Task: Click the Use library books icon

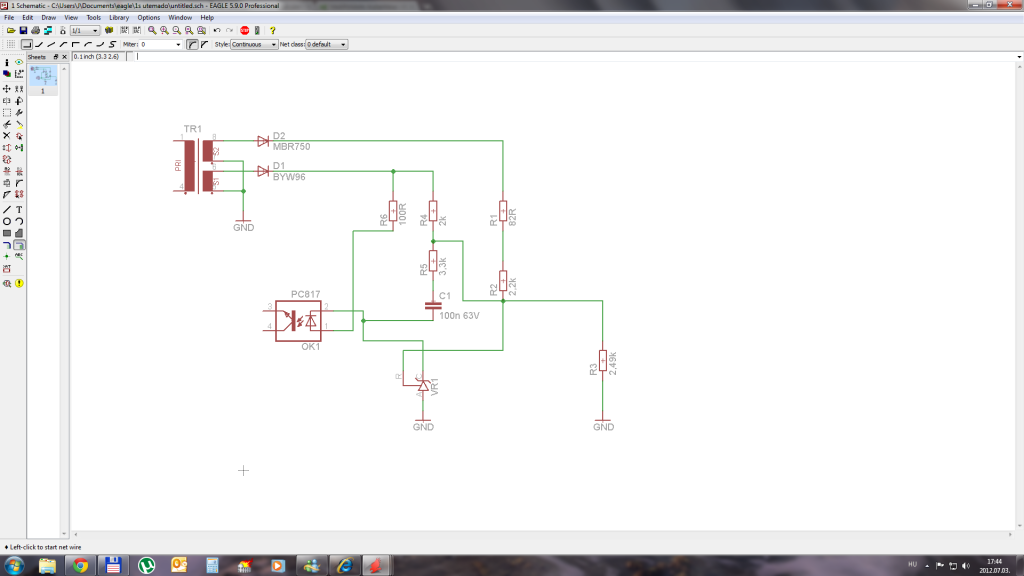Action: pos(109,31)
